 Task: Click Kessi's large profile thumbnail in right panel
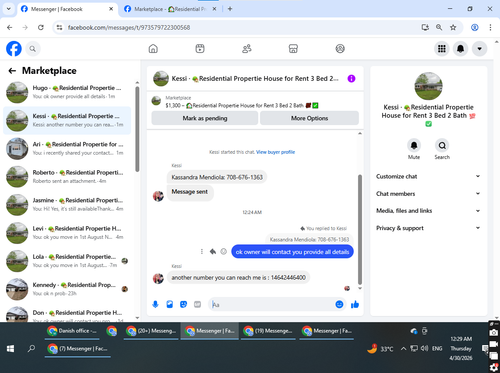[428, 86]
